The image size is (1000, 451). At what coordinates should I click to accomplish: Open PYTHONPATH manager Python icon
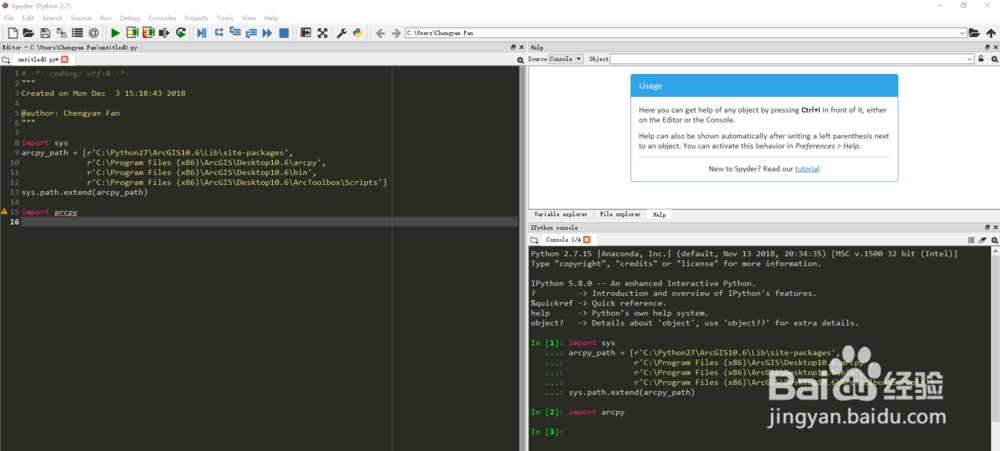[358, 33]
